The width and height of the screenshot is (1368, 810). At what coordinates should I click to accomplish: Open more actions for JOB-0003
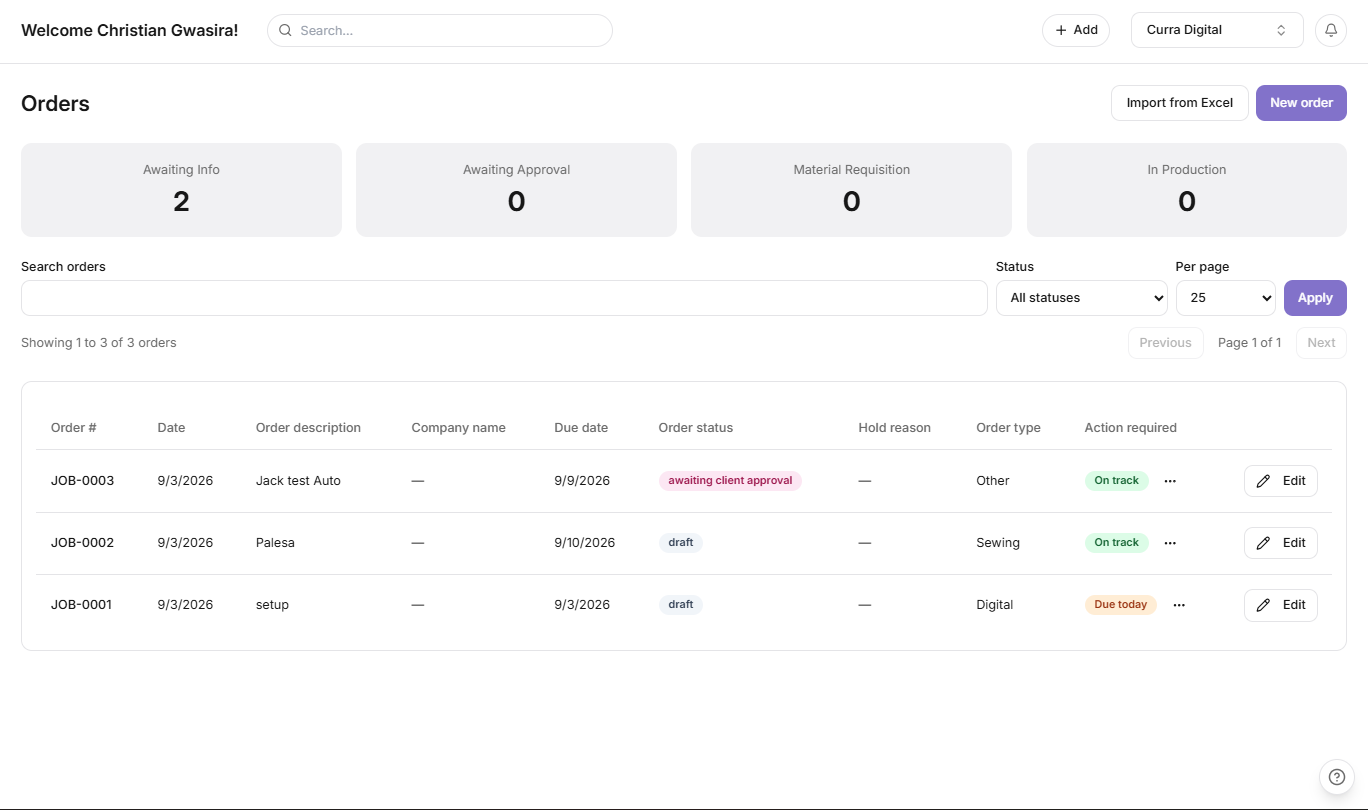pyautogui.click(x=1170, y=481)
